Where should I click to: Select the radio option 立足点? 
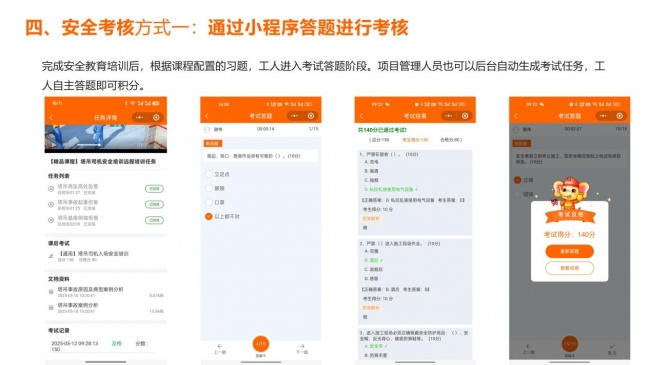[x=209, y=174]
